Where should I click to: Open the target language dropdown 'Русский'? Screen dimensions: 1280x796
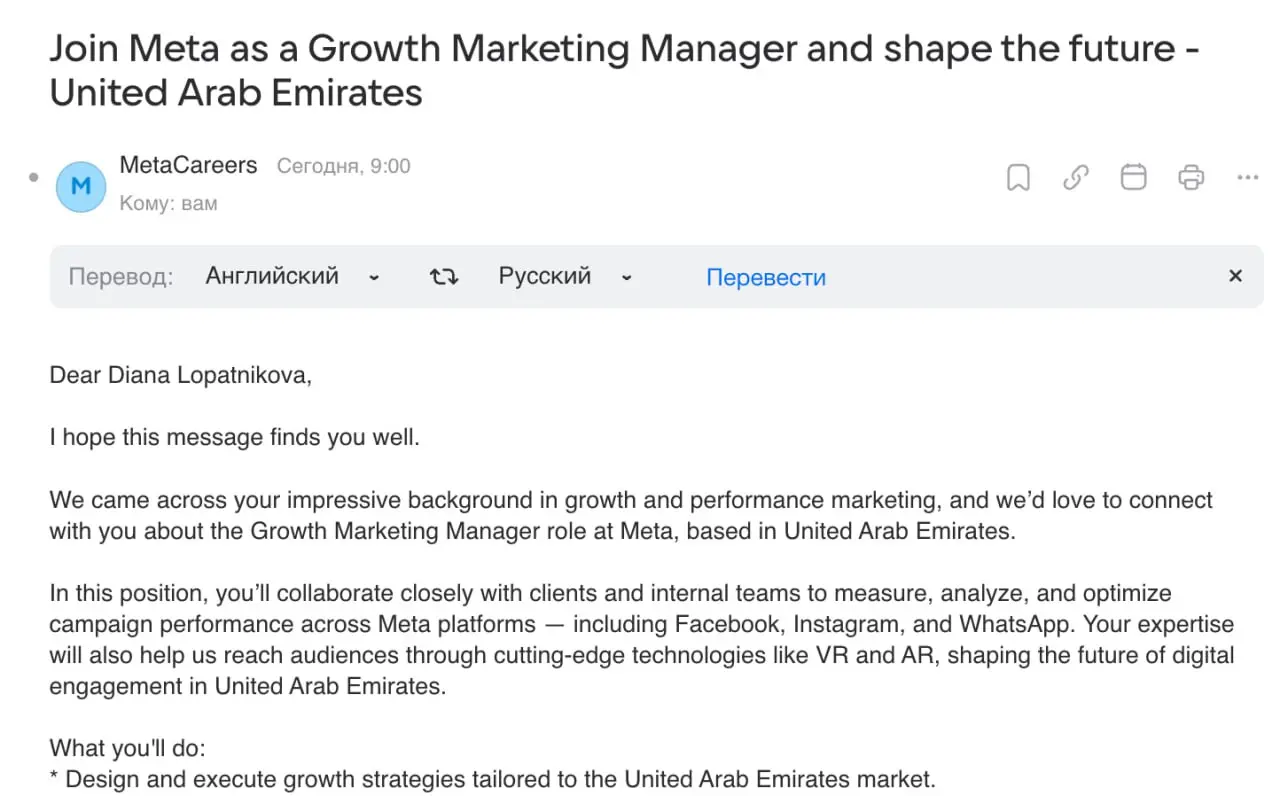[x=566, y=276]
